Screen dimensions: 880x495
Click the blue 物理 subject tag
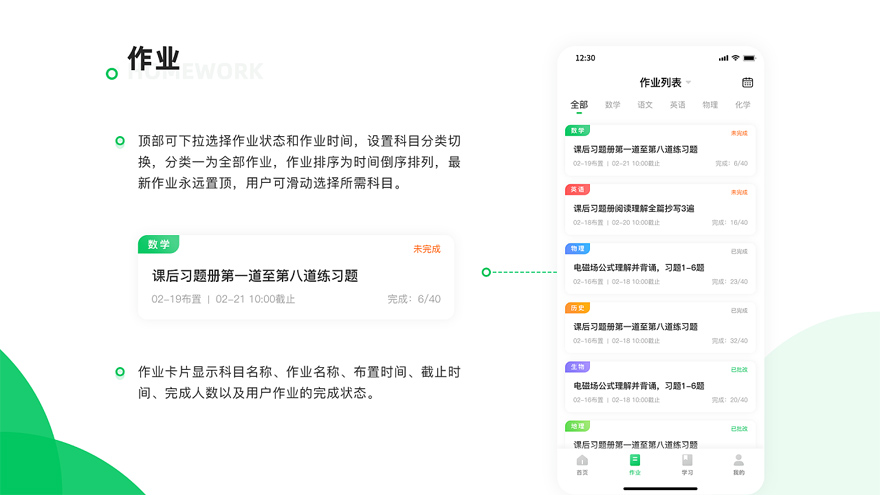click(x=577, y=249)
